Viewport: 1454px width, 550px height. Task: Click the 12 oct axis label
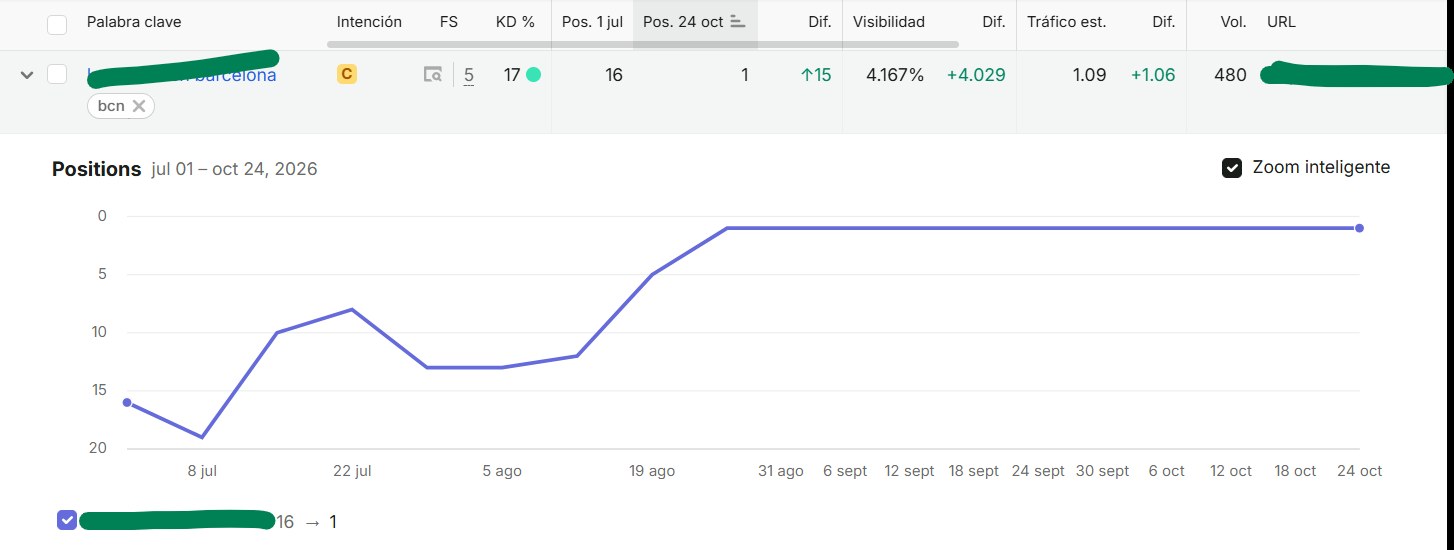click(x=1231, y=471)
